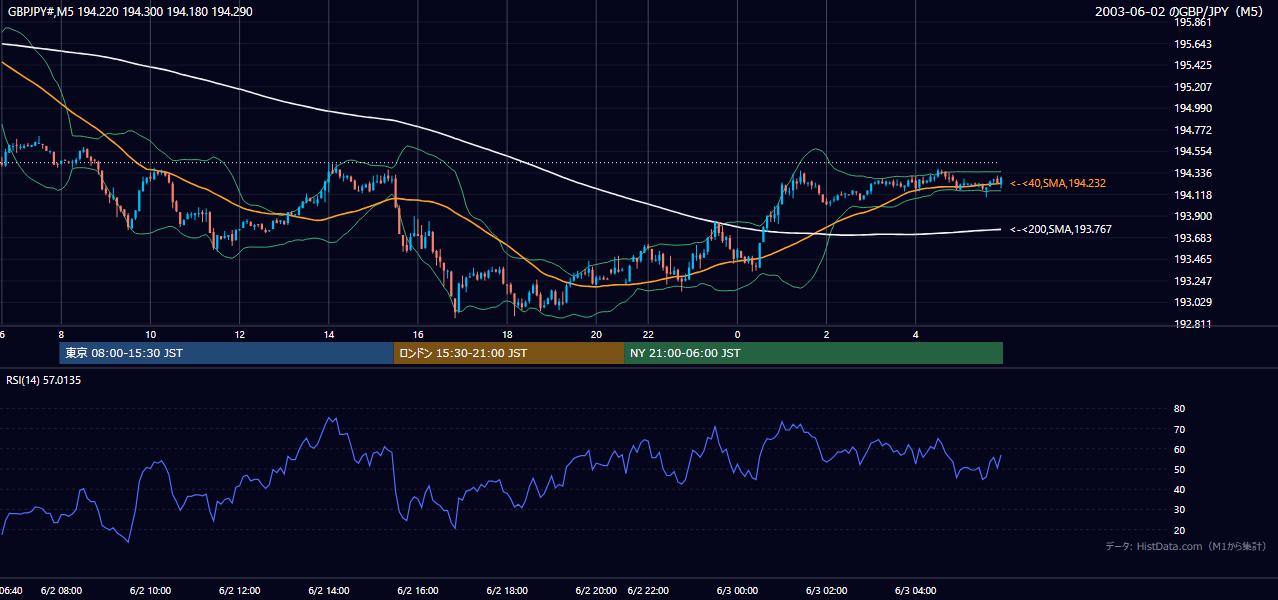Image resolution: width=1278 pixels, height=600 pixels.
Task: Click price axis value 194.336
Action: click(x=1193, y=173)
